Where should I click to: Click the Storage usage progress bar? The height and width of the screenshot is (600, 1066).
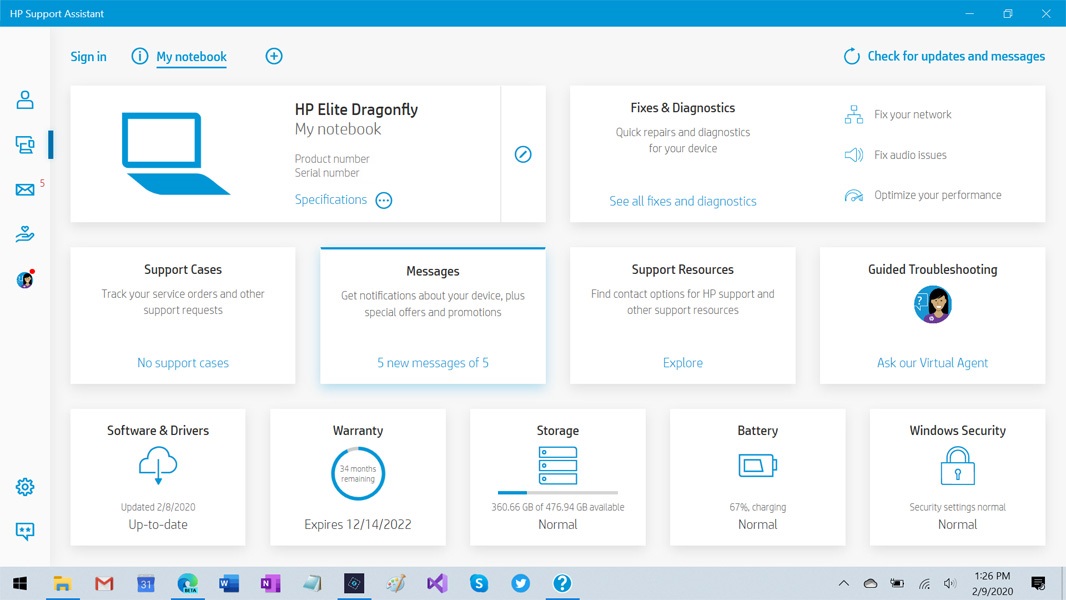557,492
